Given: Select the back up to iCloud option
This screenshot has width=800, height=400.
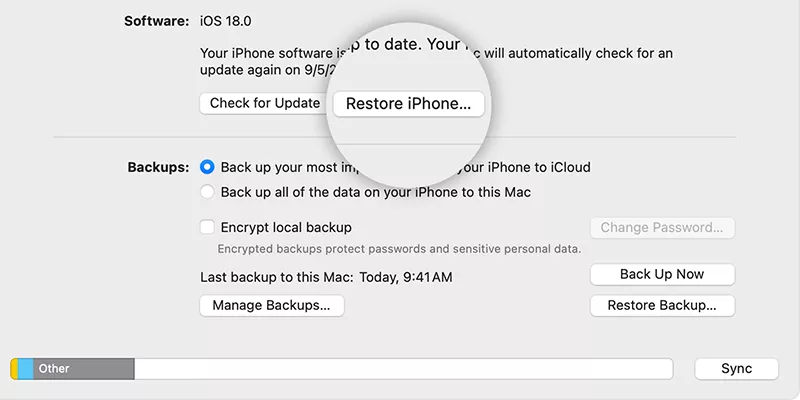Looking at the screenshot, I should pyautogui.click(x=207, y=167).
